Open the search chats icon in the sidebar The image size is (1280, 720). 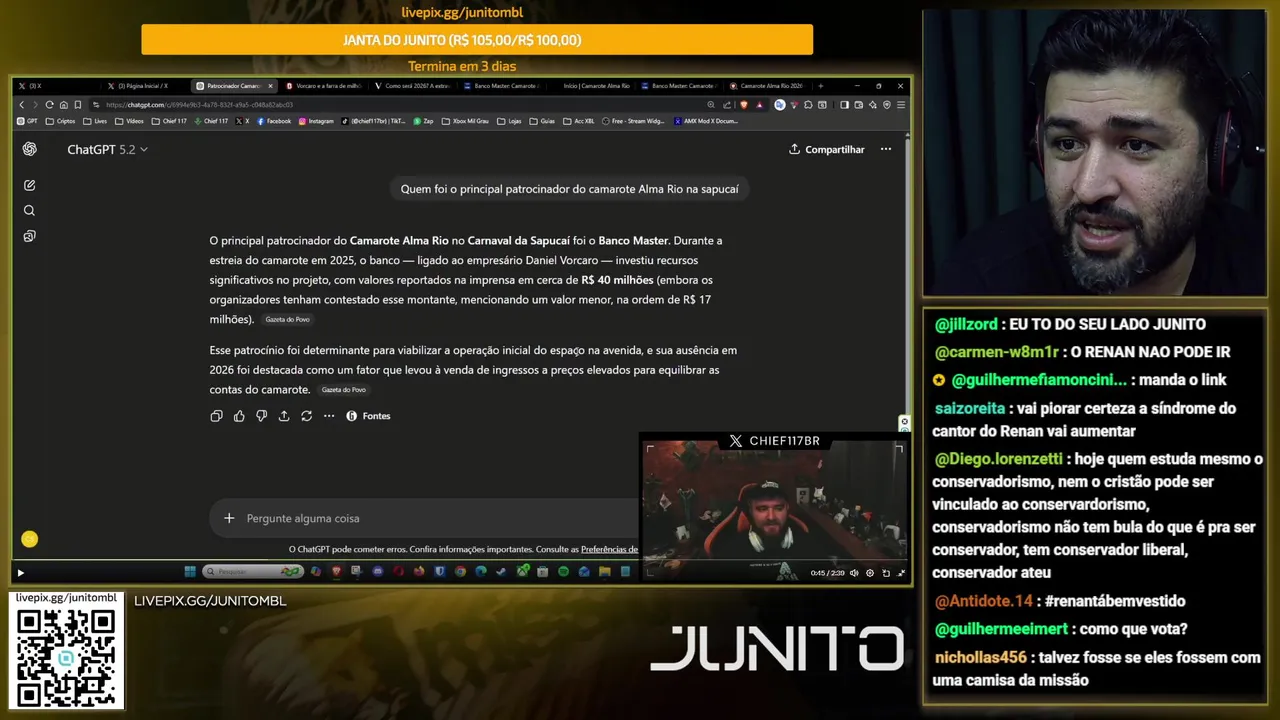coord(30,210)
